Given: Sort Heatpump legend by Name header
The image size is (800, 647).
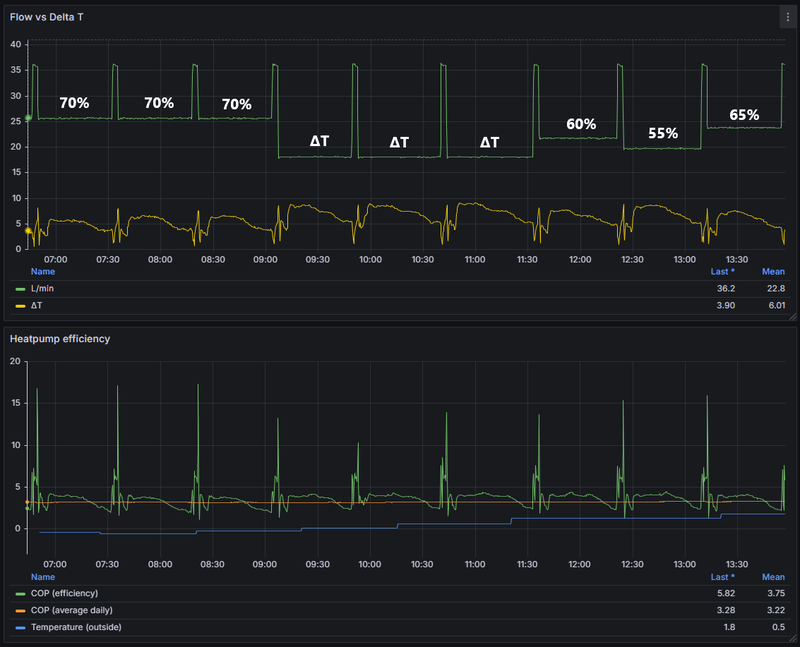Looking at the screenshot, I should pos(43,577).
